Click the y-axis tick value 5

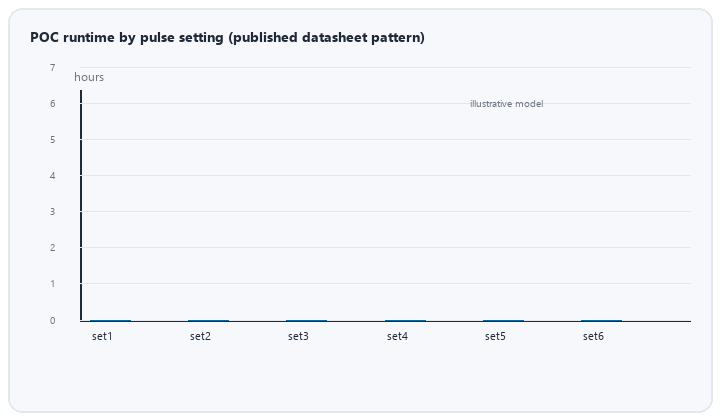point(53,140)
